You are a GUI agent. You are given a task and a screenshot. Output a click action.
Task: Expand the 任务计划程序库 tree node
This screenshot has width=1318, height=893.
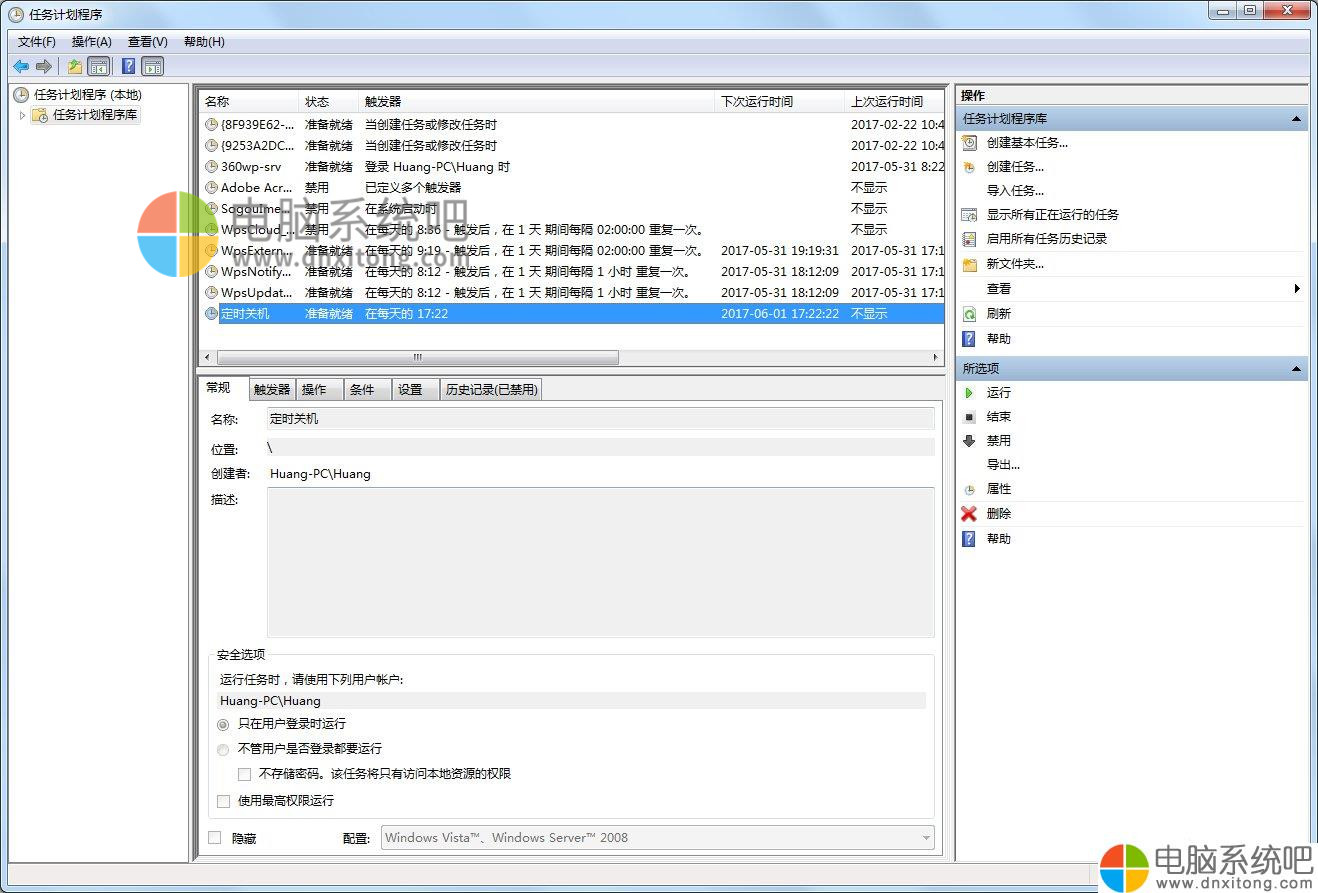coord(22,116)
